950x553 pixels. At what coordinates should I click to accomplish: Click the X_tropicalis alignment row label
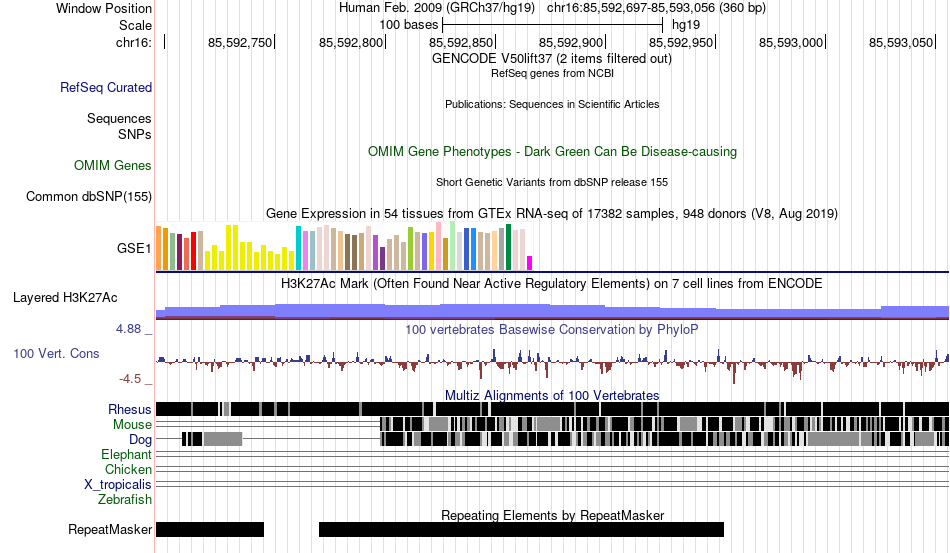coord(118,485)
